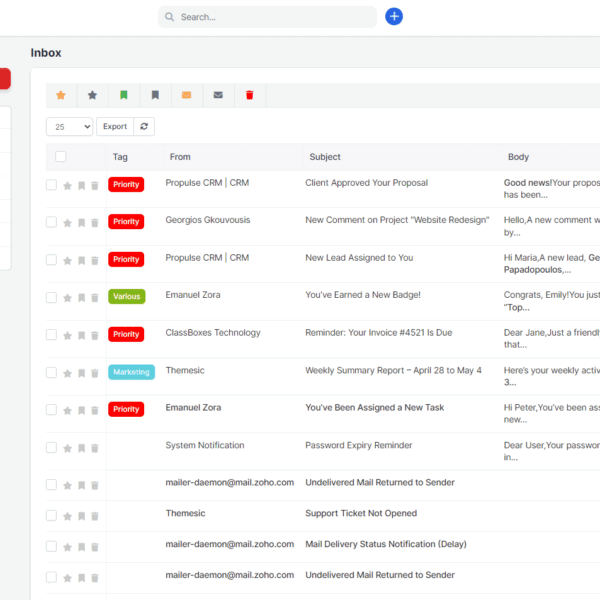Star the Client Approved Your Proposal email

67,186
